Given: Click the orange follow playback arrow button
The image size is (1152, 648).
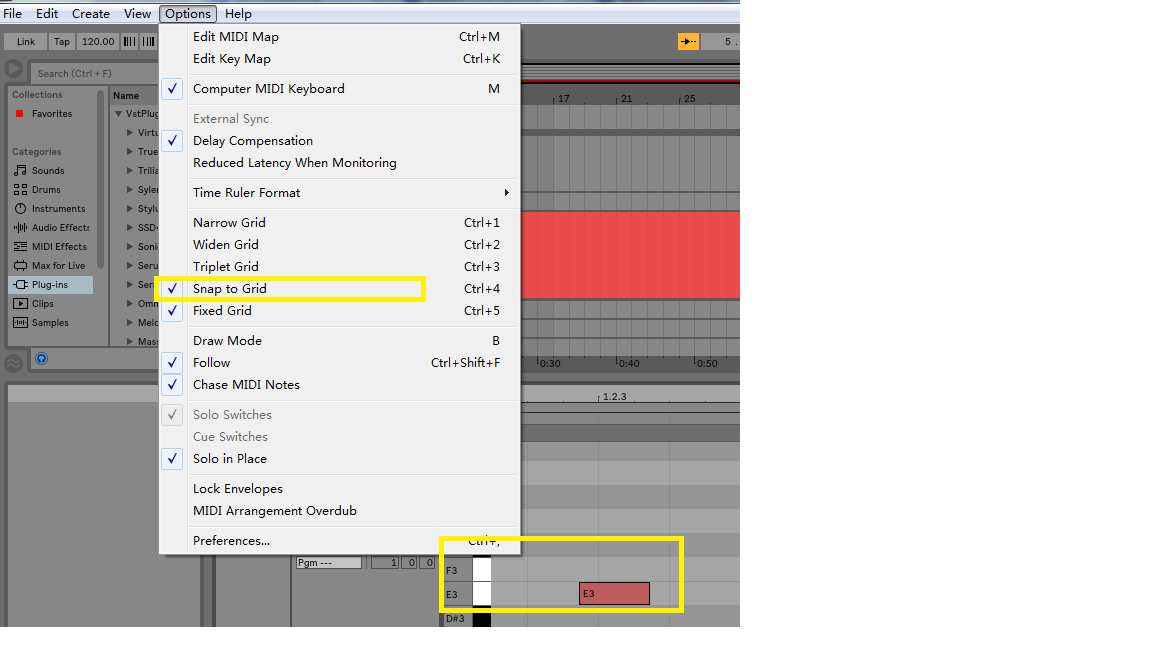Looking at the screenshot, I should coord(688,41).
